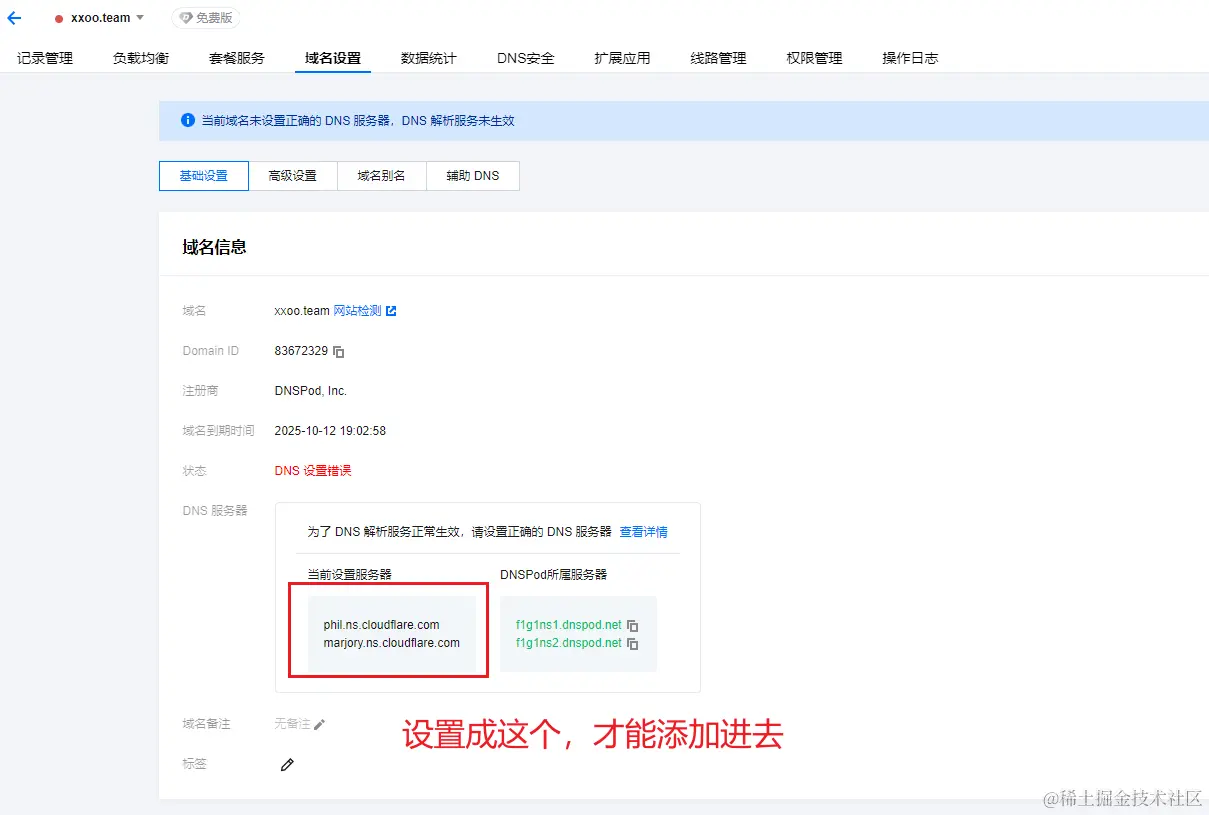
Task: Click the info icon in DNS warning banner
Action: click(187, 120)
